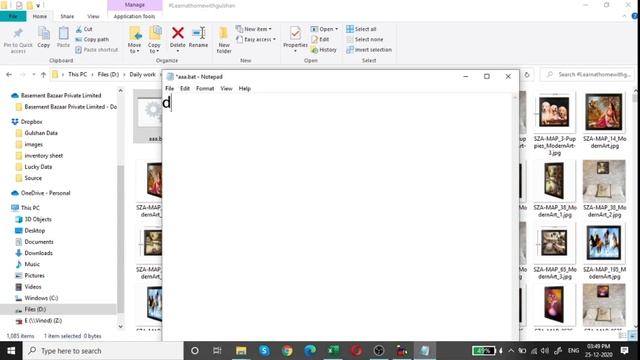Select SZA-MAP_14_ModernArt.jpg thumbnail
640x360 pixels.
pos(604,112)
